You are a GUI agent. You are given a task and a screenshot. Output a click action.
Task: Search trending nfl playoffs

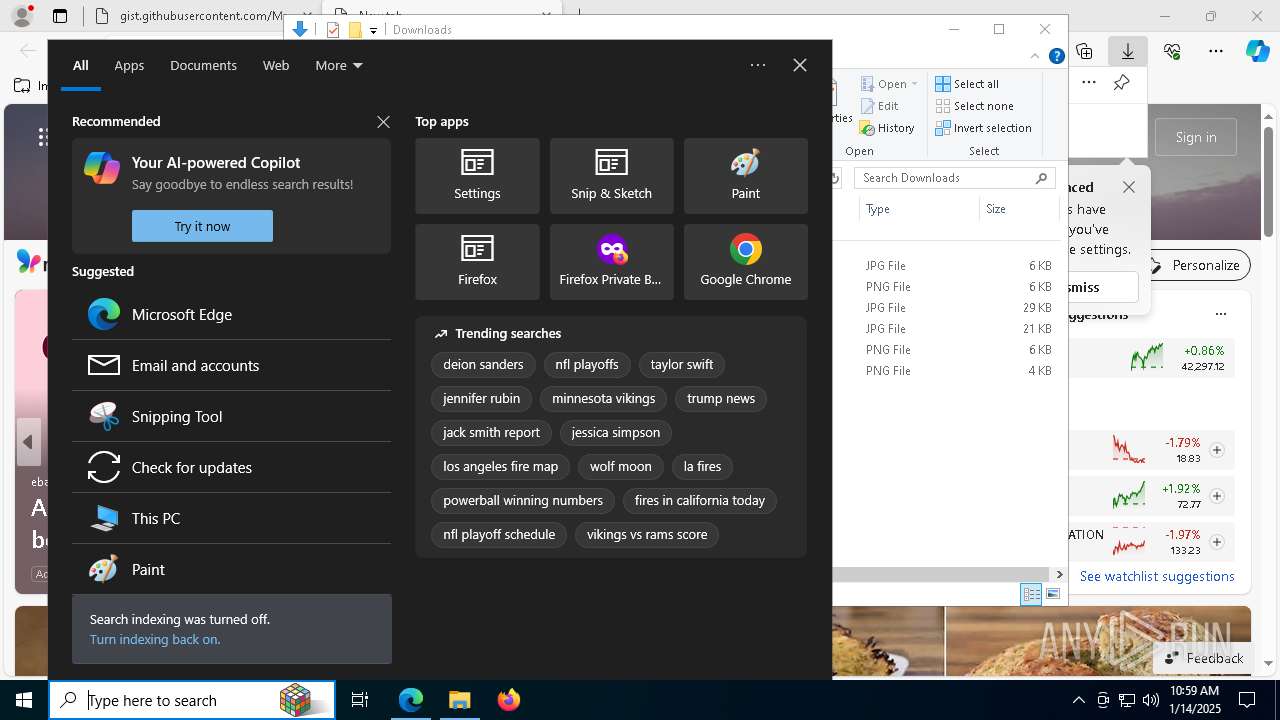587,365
